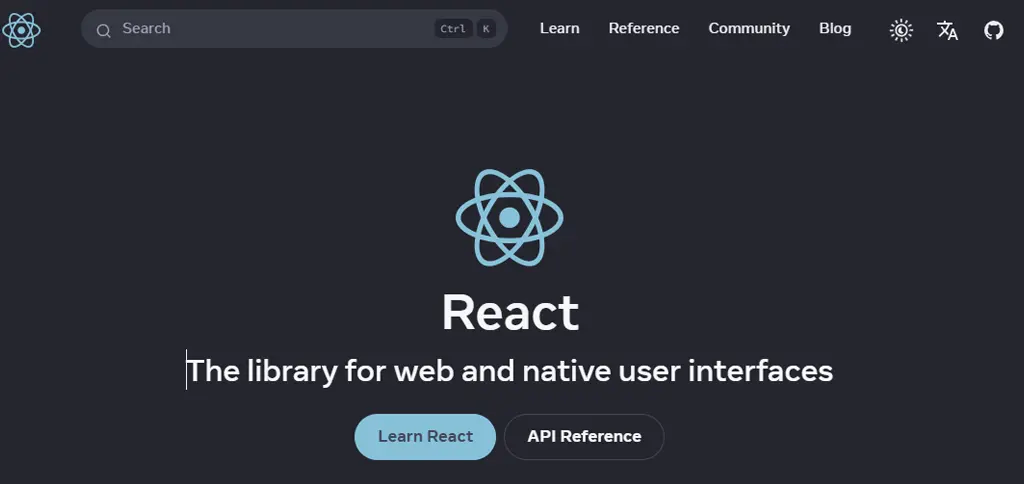Image resolution: width=1024 pixels, height=484 pixels.
Task: Click the Learn React button
Action: pos(425,436)
